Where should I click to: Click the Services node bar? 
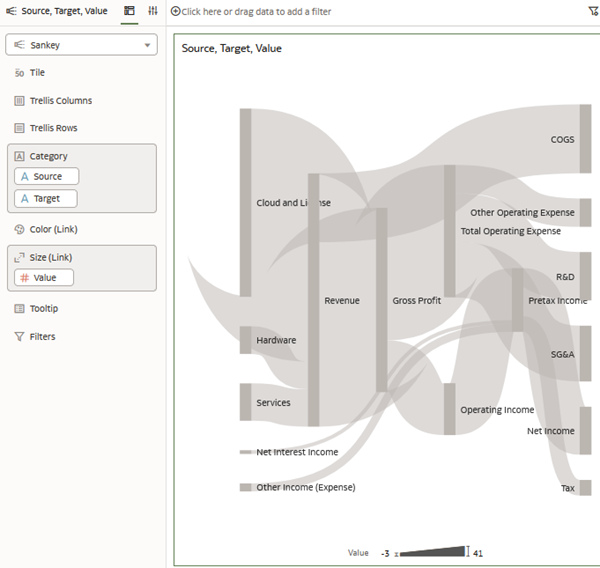[245, 402]
